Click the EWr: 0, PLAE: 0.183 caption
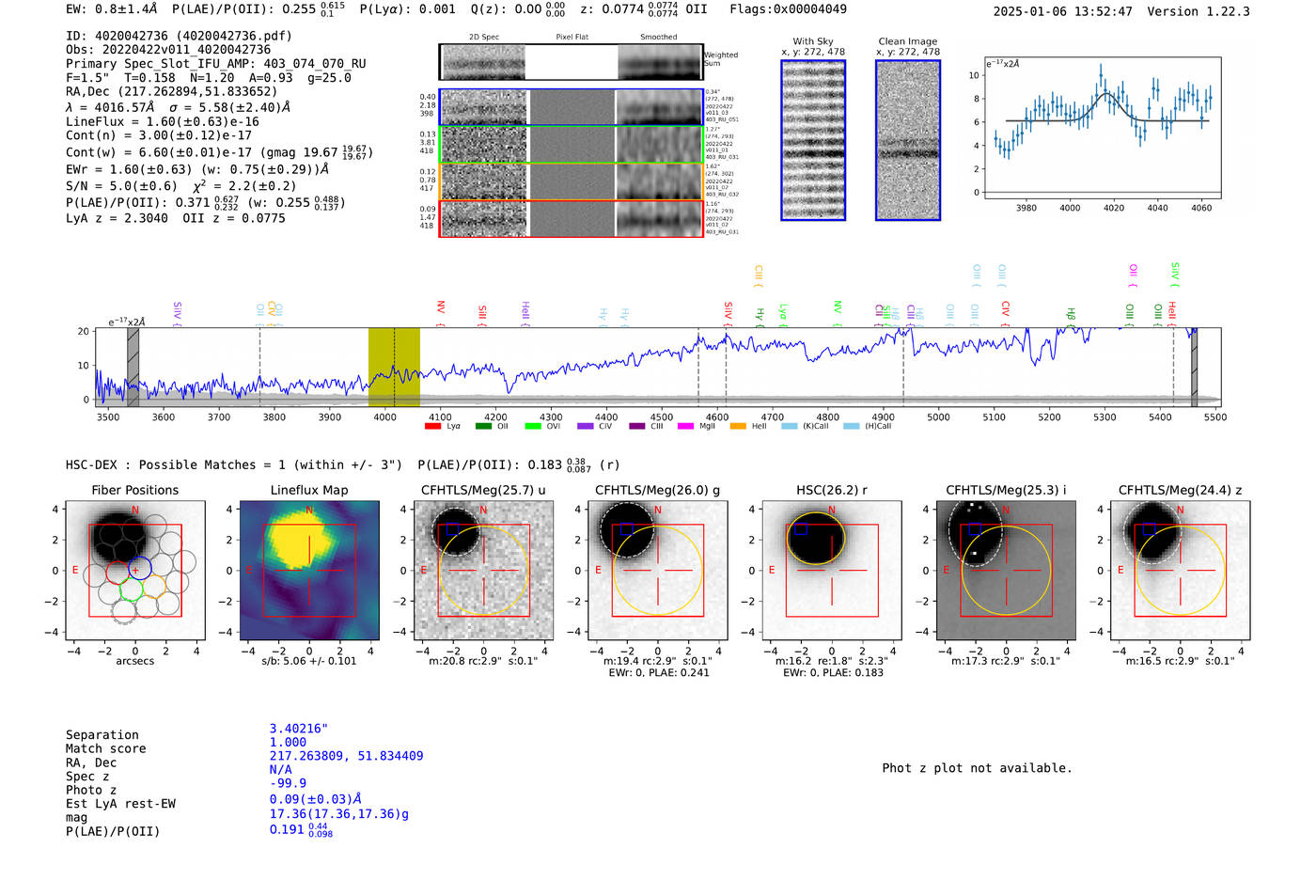 (832, 672)
